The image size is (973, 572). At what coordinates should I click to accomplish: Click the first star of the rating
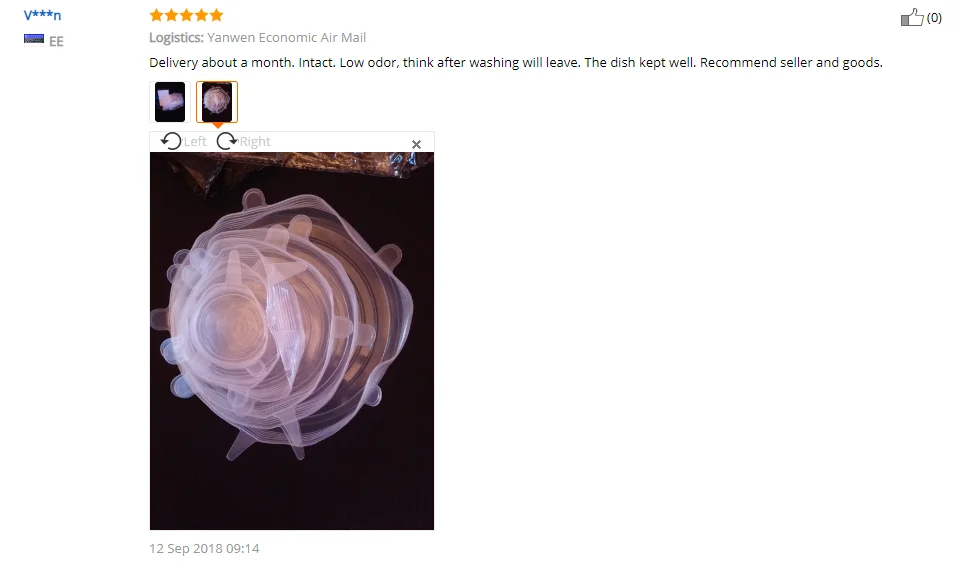[156, 15]
